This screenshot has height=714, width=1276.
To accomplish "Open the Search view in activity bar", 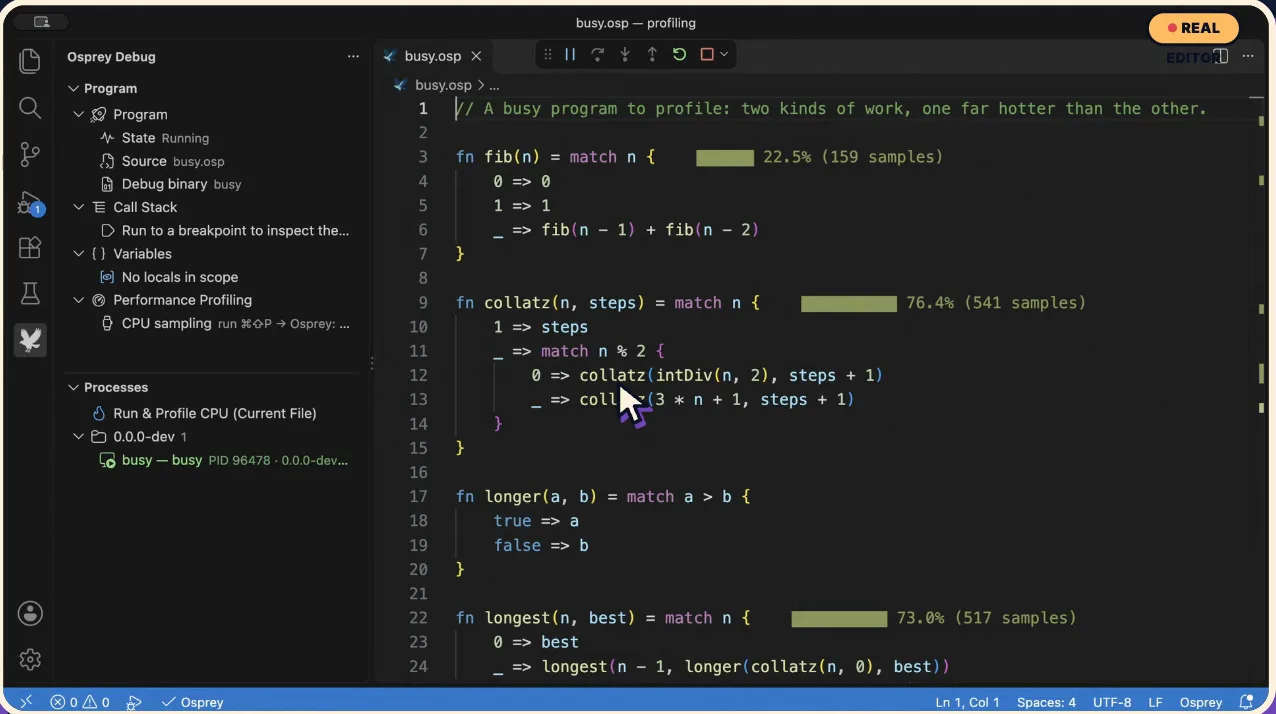I will [30, 108].
